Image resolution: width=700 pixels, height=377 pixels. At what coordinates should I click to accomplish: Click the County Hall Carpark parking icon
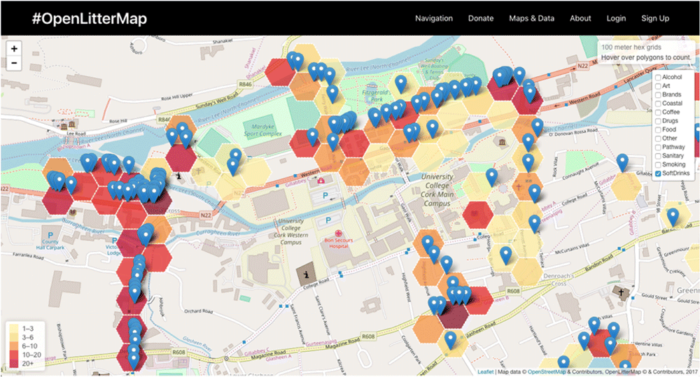click(50, 235)
